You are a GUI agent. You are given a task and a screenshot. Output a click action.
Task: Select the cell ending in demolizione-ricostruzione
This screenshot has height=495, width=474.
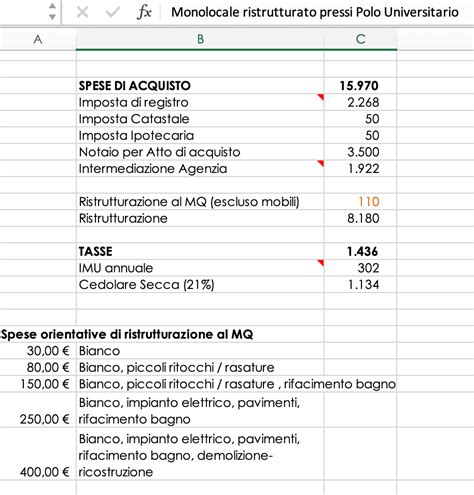[x=200, y=455]
